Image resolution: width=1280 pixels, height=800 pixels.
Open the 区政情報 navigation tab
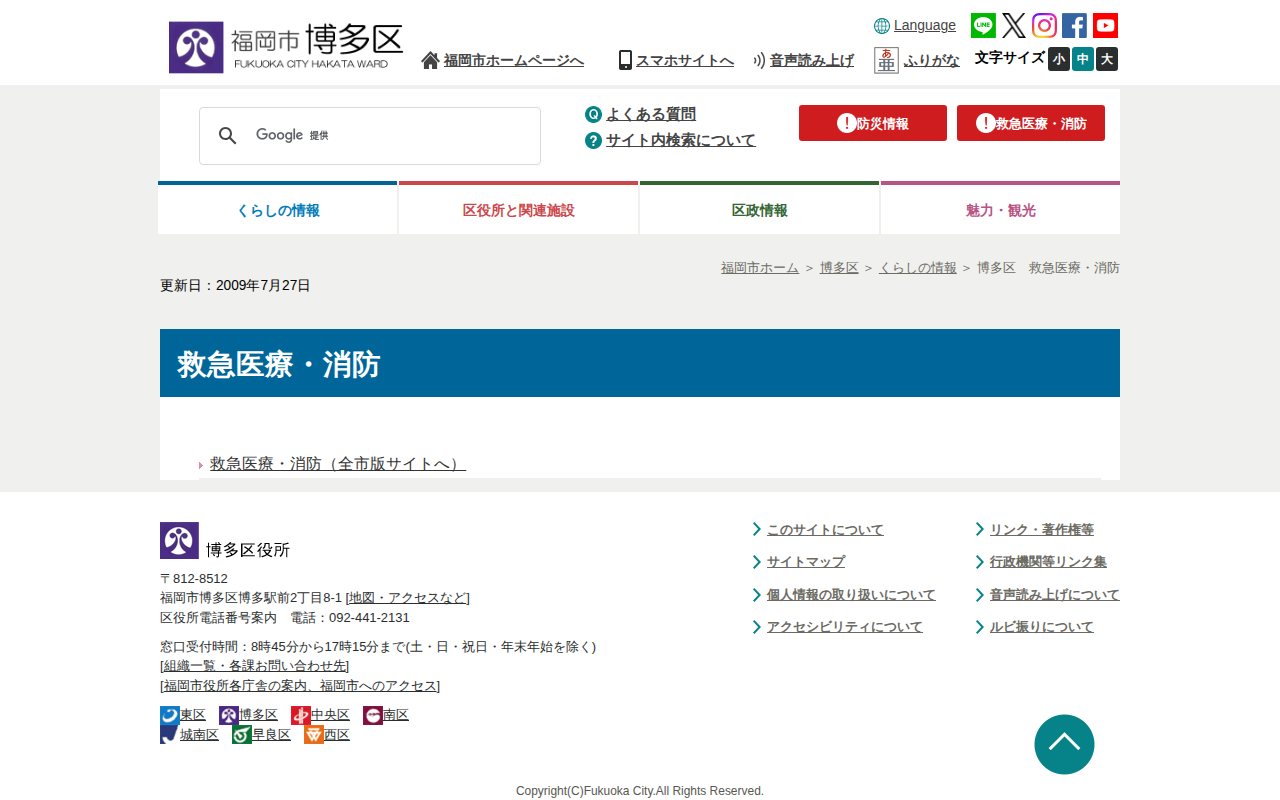tap(759, 209)
